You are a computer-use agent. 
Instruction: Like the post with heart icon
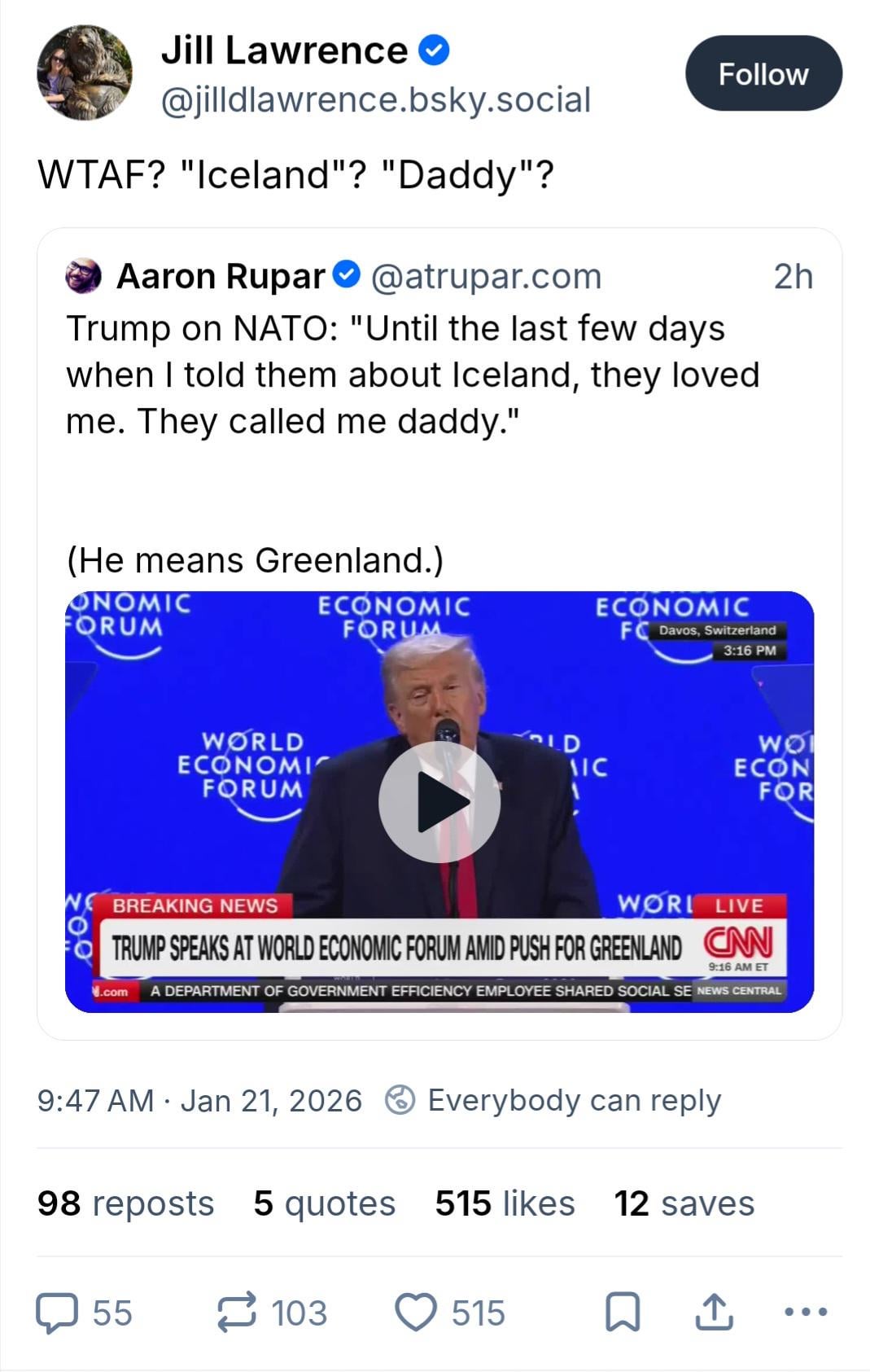[x=416, y=1313]
